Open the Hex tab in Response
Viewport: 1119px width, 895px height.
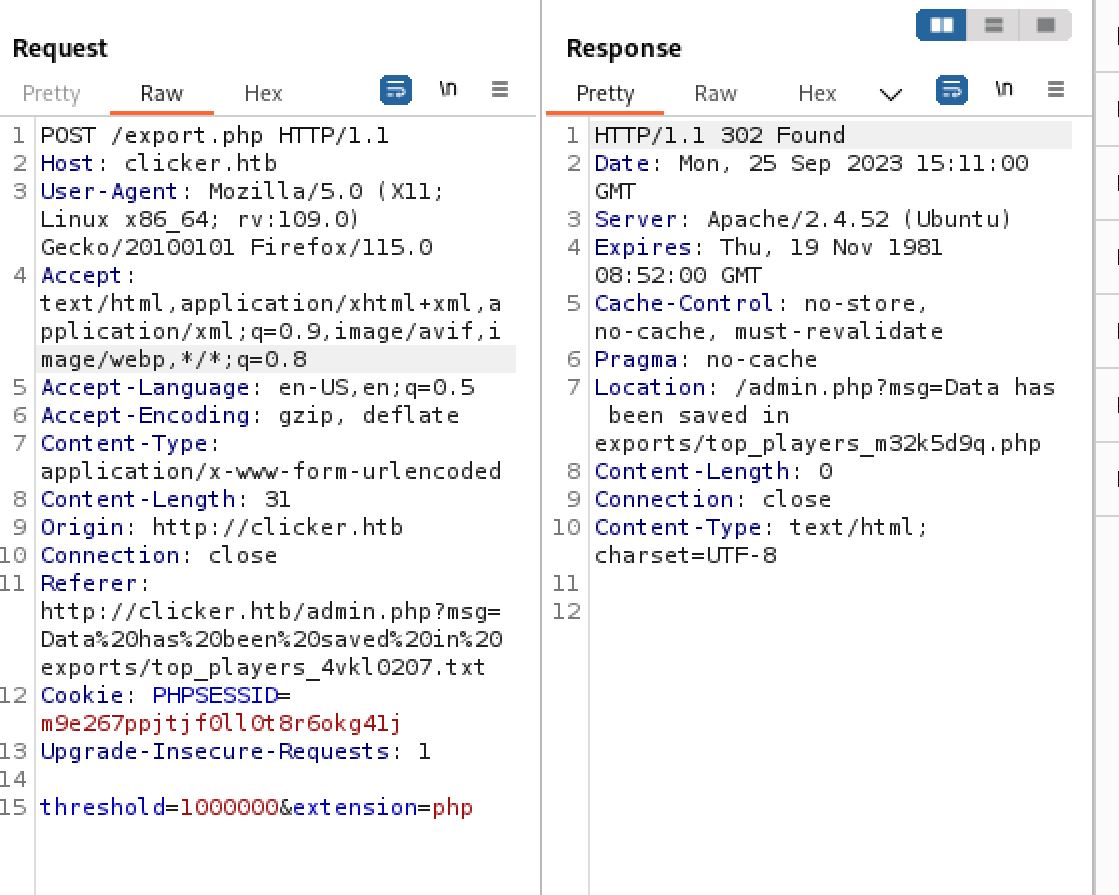817,93
